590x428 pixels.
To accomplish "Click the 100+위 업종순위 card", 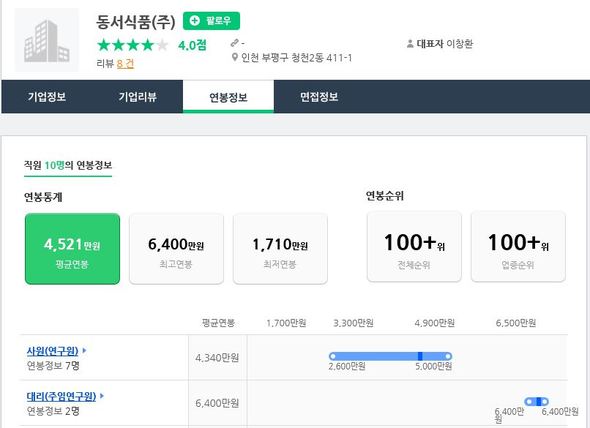I will [x=518, y=247].
